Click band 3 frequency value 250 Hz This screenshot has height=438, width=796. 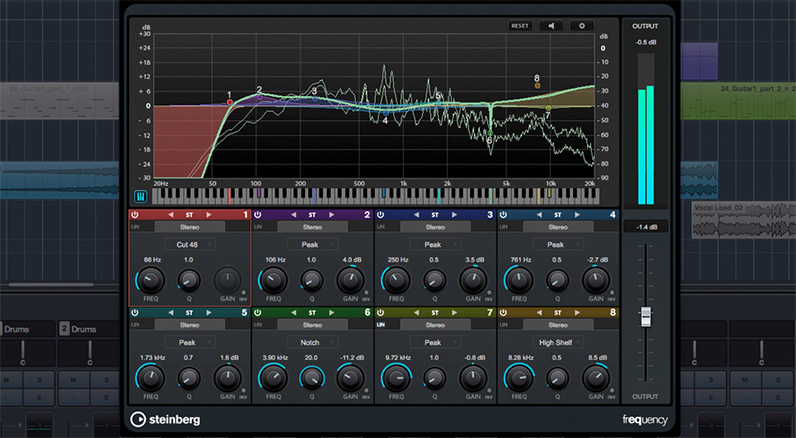point(397,259)
